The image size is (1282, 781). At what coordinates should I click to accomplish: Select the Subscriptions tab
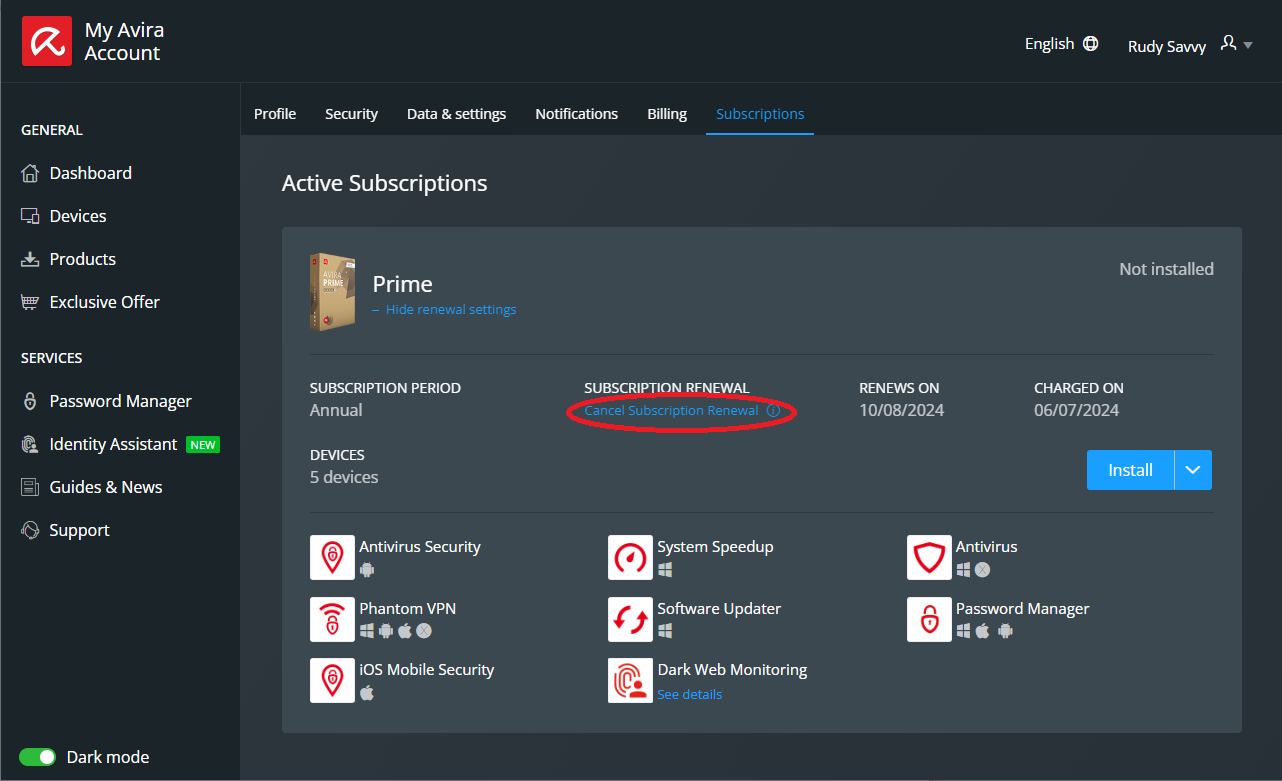point(760,114)
